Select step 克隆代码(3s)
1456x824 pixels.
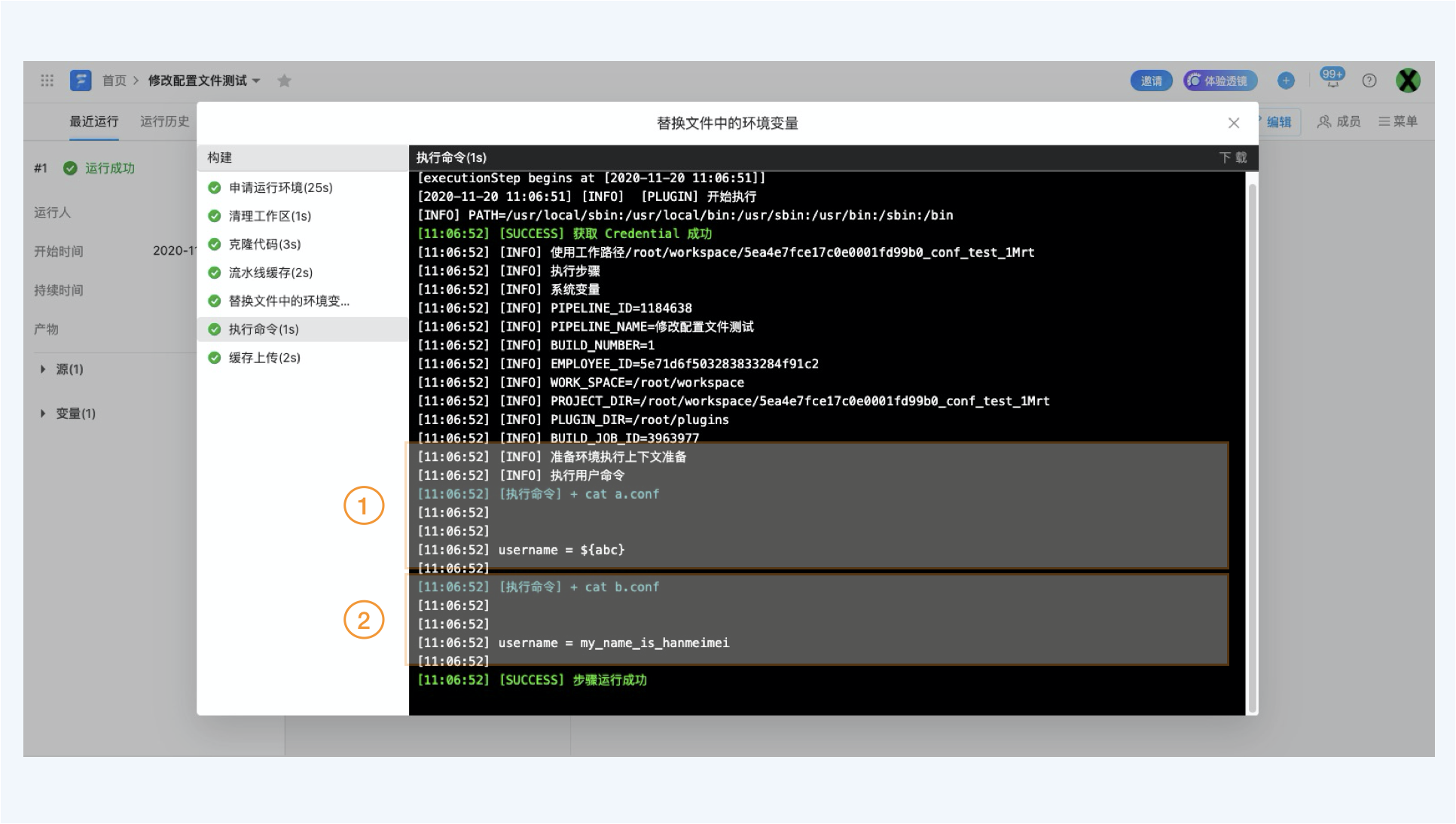point(302,244)
